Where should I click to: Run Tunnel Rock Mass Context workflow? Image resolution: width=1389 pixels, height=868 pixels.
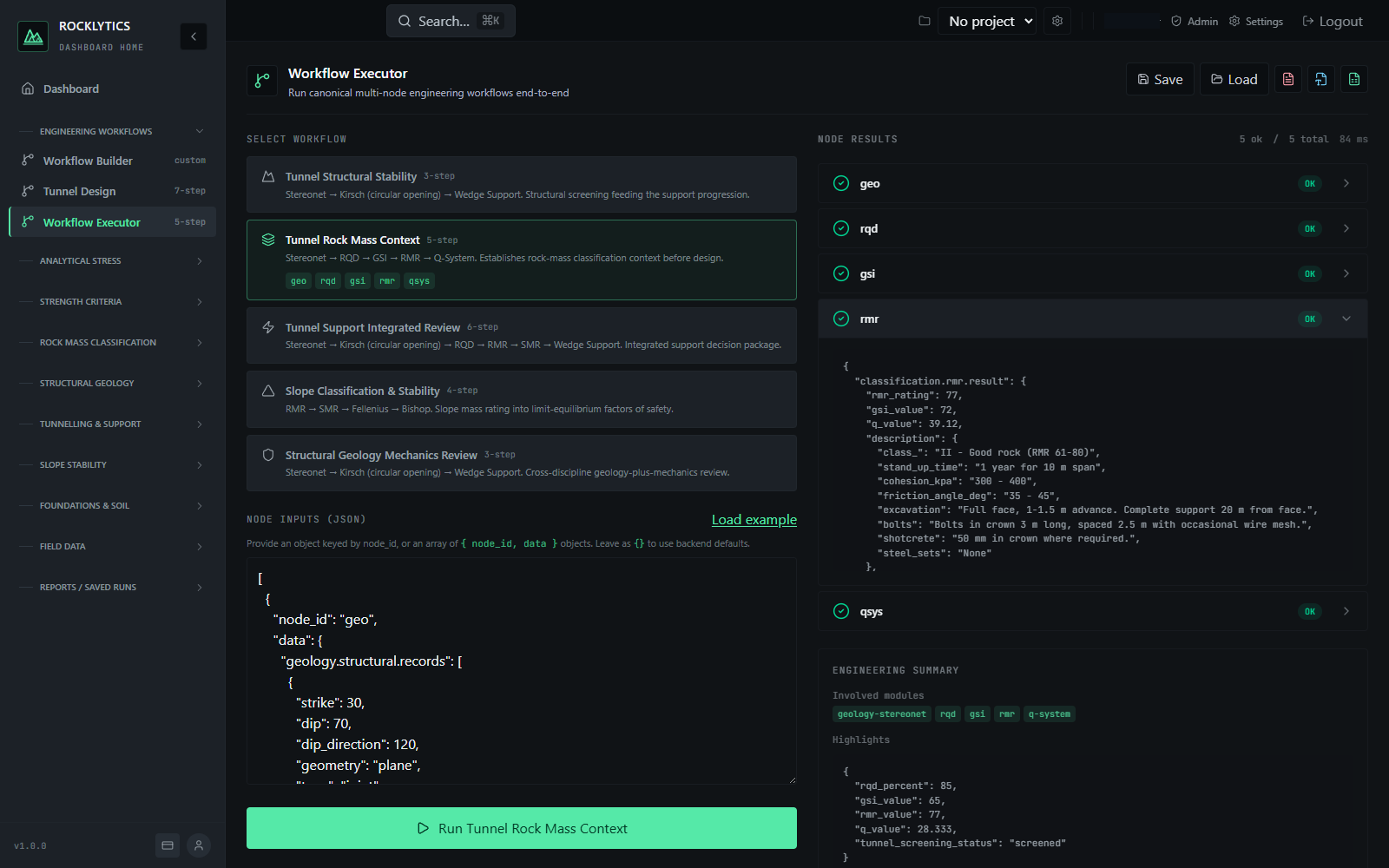point(522,828)
